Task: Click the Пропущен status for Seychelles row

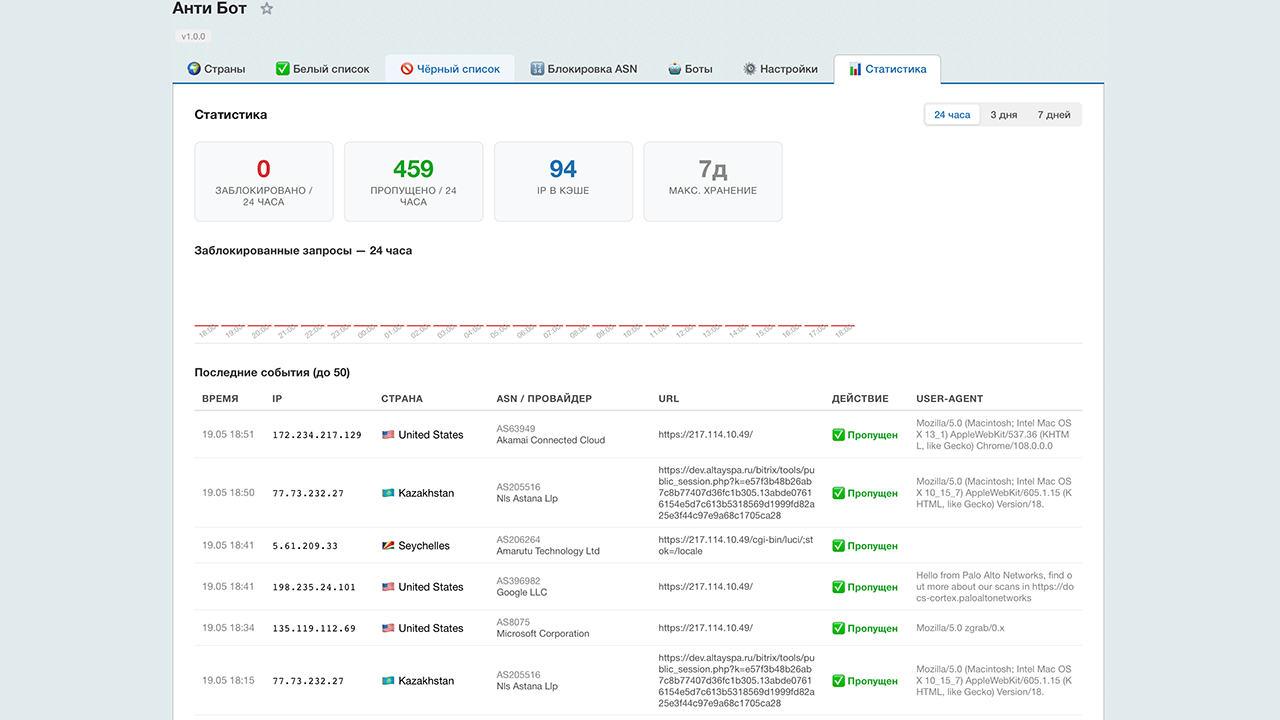Action: coord(865,546)
